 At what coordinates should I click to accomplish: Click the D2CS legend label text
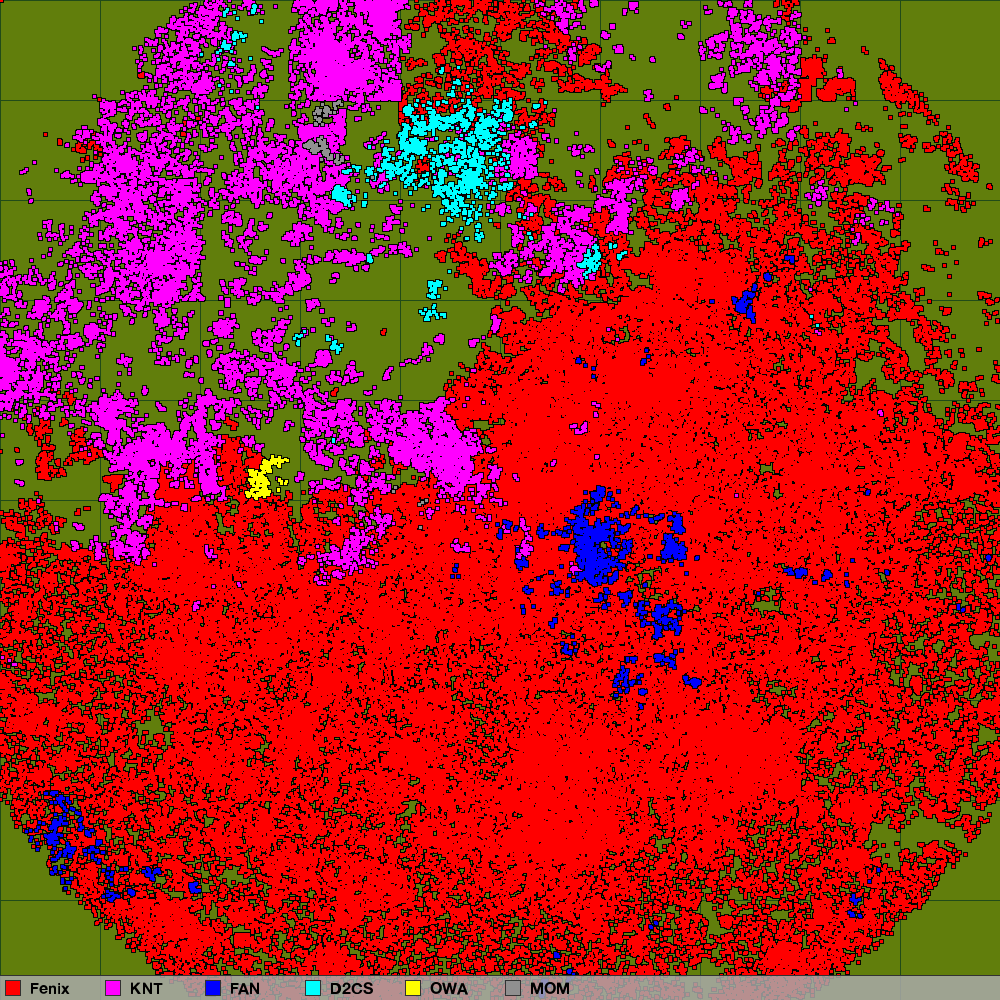(x=351, y=988)
